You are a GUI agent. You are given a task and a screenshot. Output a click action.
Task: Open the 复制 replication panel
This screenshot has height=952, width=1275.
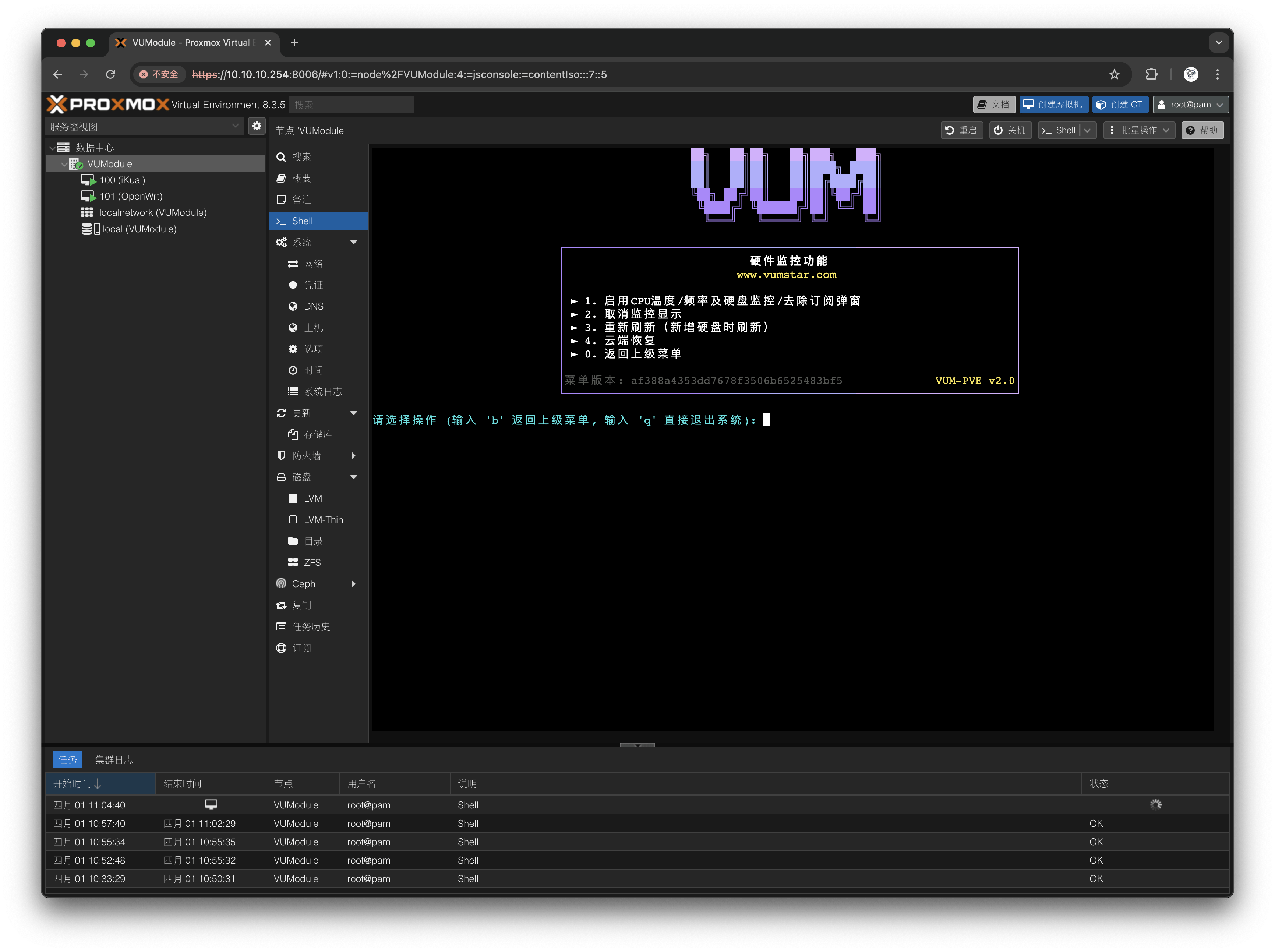pos(300,605)
